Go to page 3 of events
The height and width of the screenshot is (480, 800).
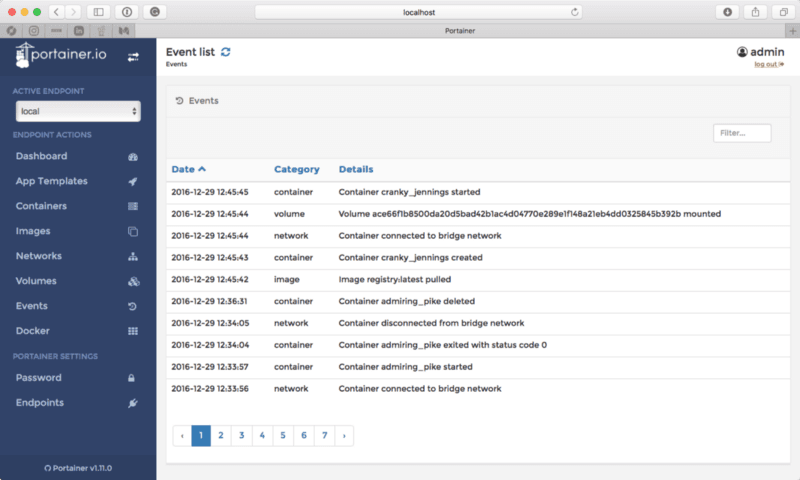242,435
